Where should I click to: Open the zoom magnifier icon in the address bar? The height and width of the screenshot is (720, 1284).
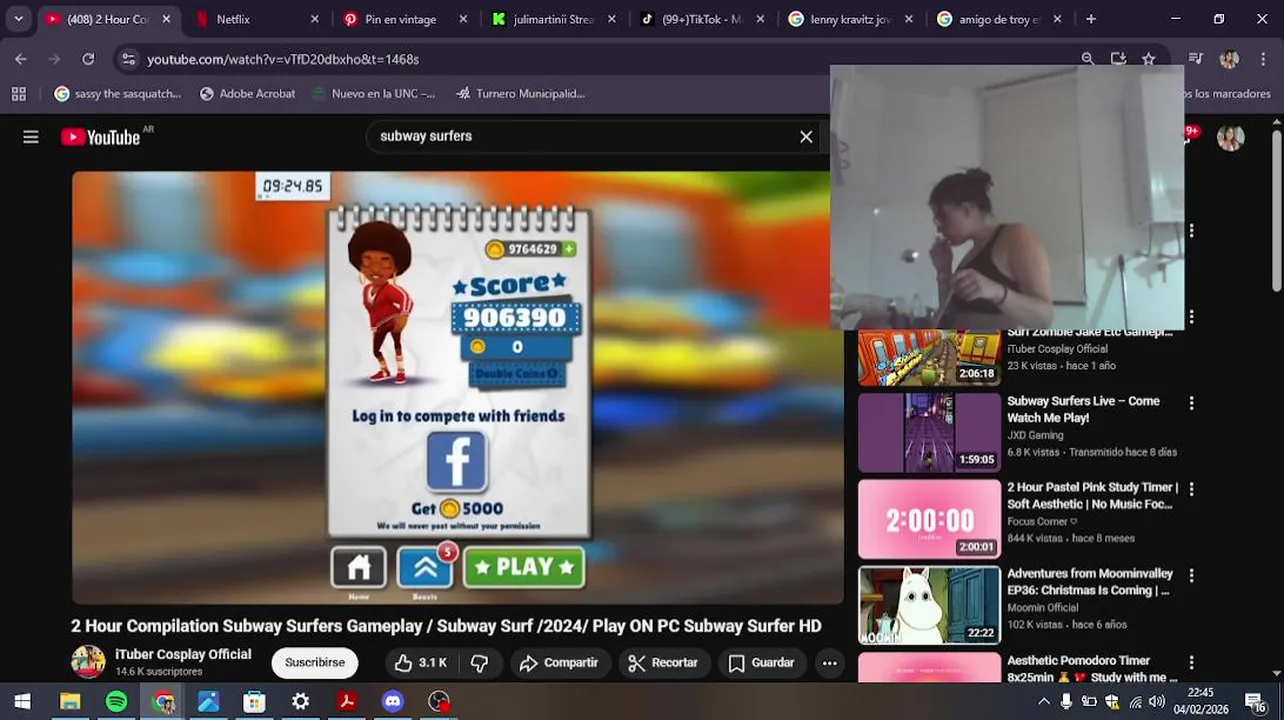tap(1088, 59)
